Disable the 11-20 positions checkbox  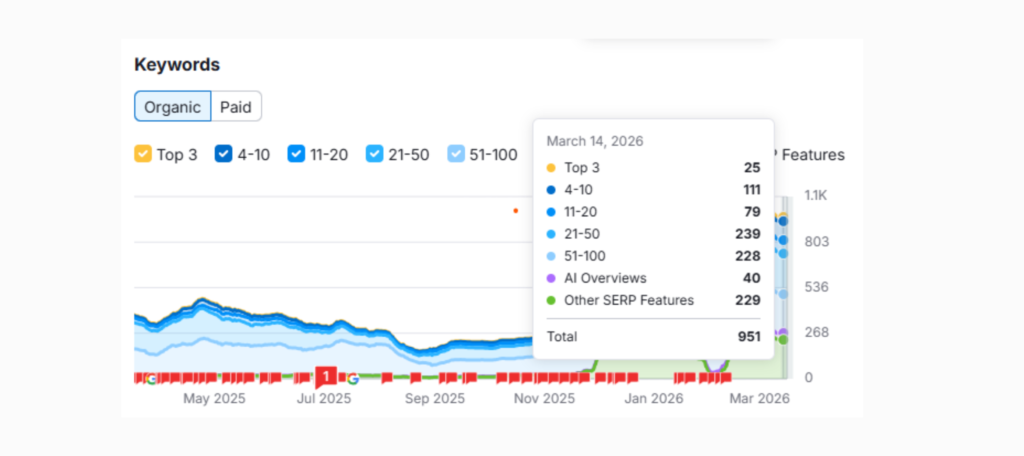coord(296,155)
